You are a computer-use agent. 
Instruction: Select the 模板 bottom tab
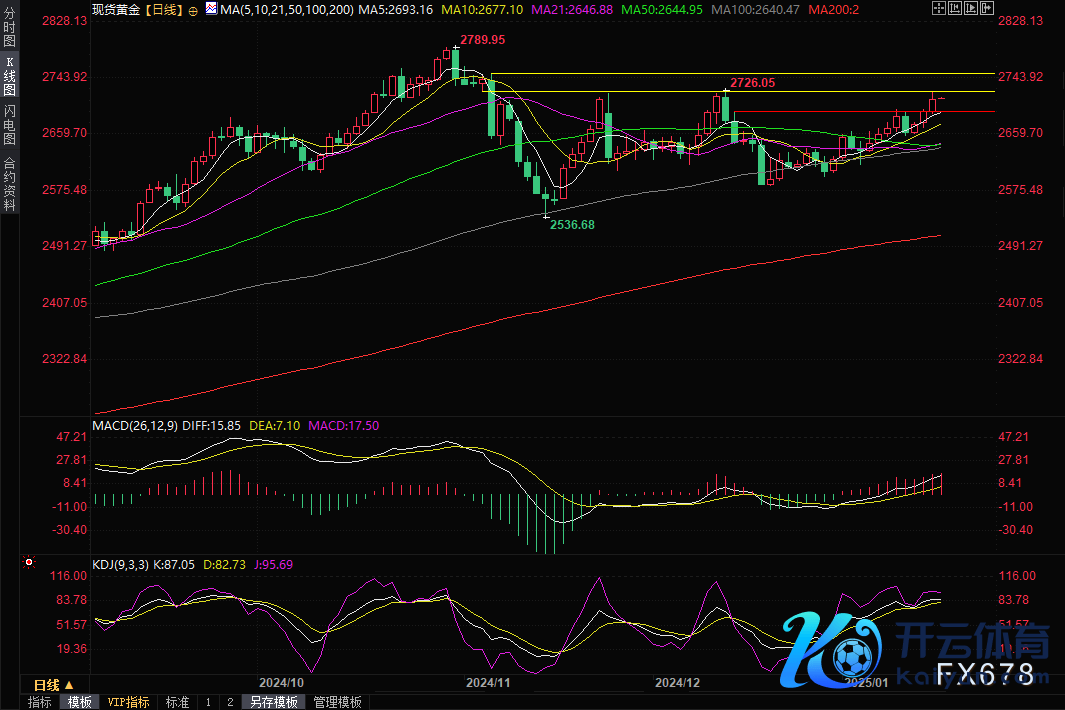79,702
